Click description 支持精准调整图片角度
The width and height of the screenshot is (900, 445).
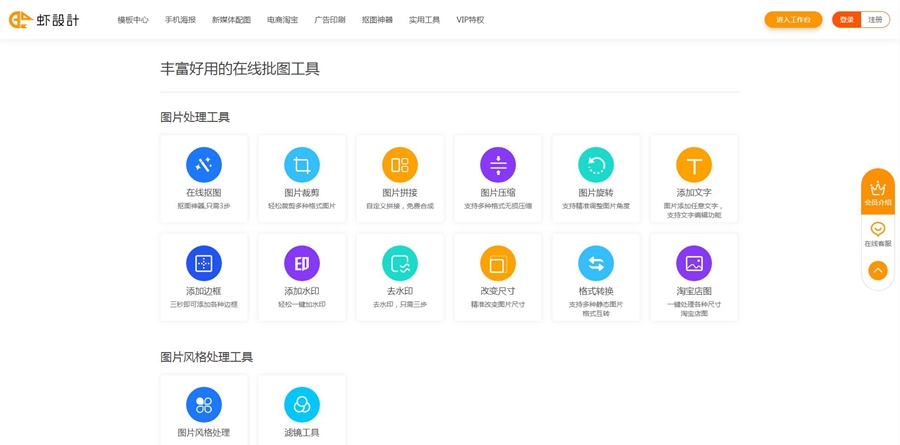[x=596, y=206]
